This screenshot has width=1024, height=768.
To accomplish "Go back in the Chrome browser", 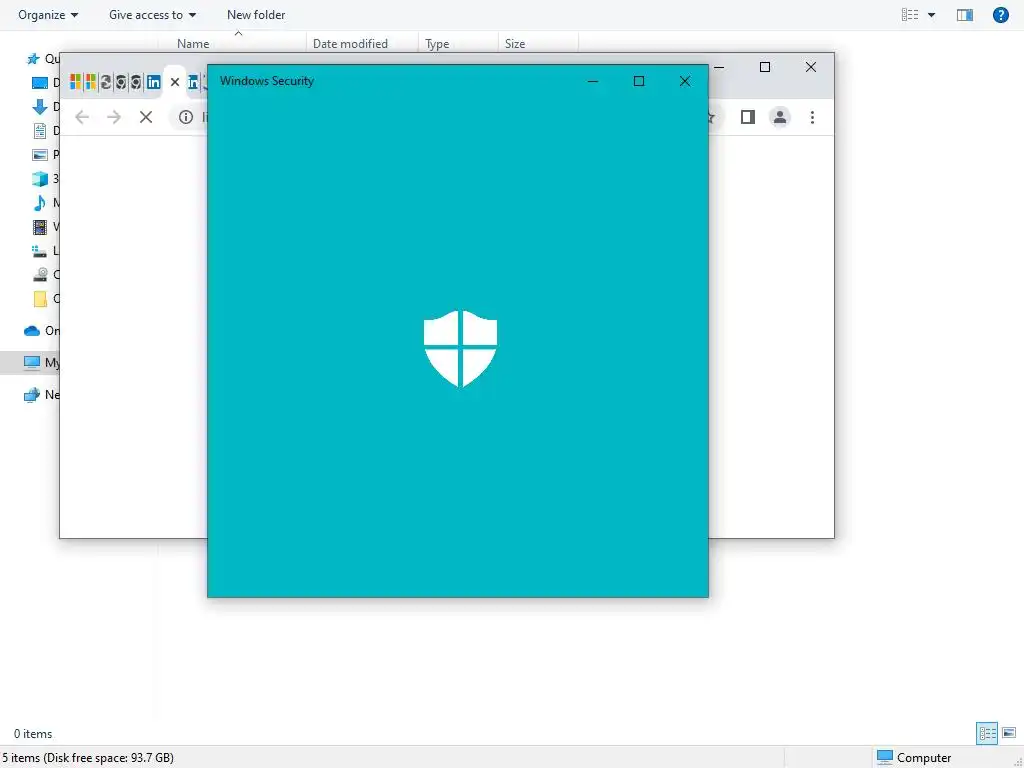I will tap(82, 117).
